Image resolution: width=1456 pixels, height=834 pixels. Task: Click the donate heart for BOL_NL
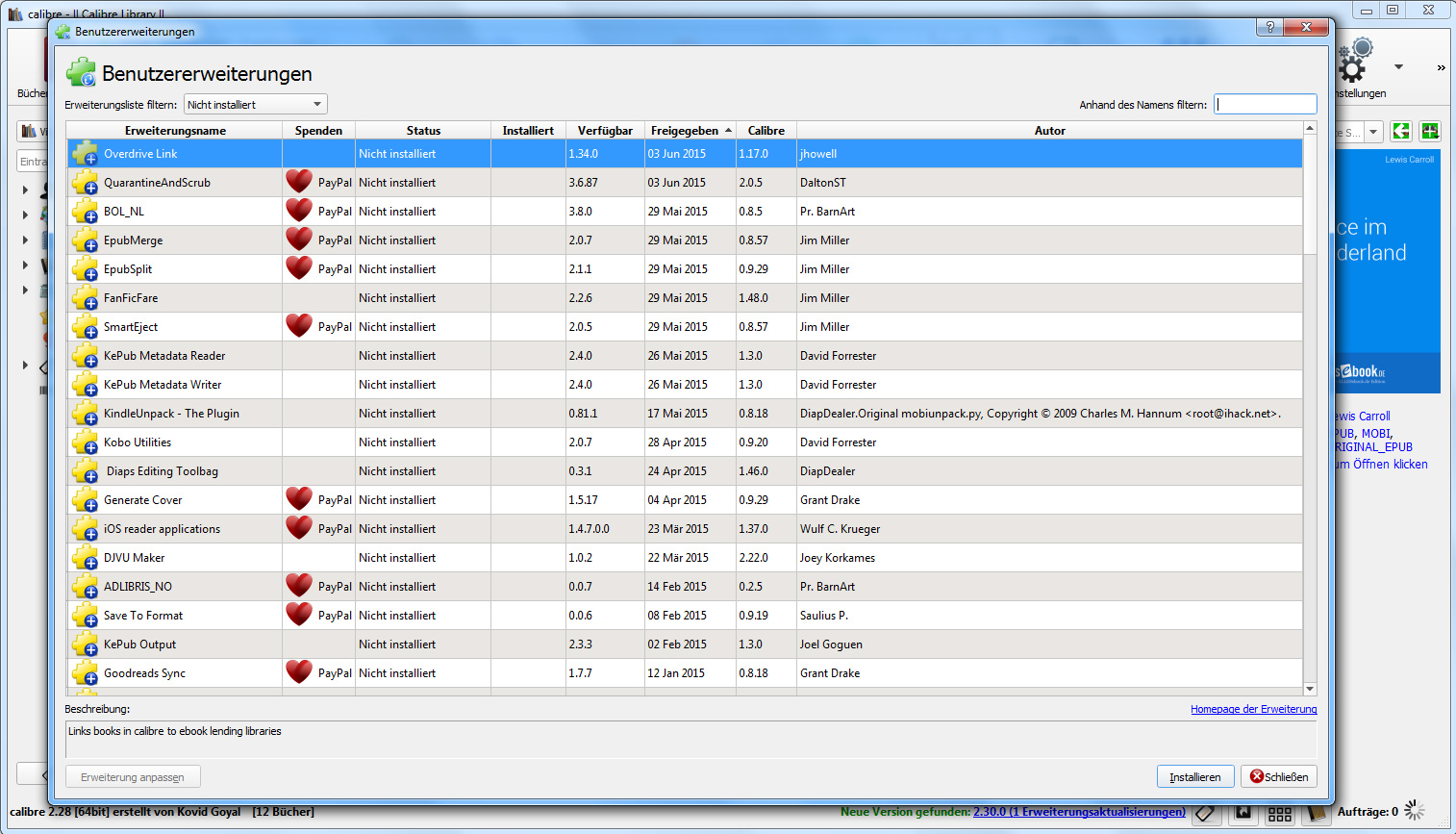click(x=299, y=210)
